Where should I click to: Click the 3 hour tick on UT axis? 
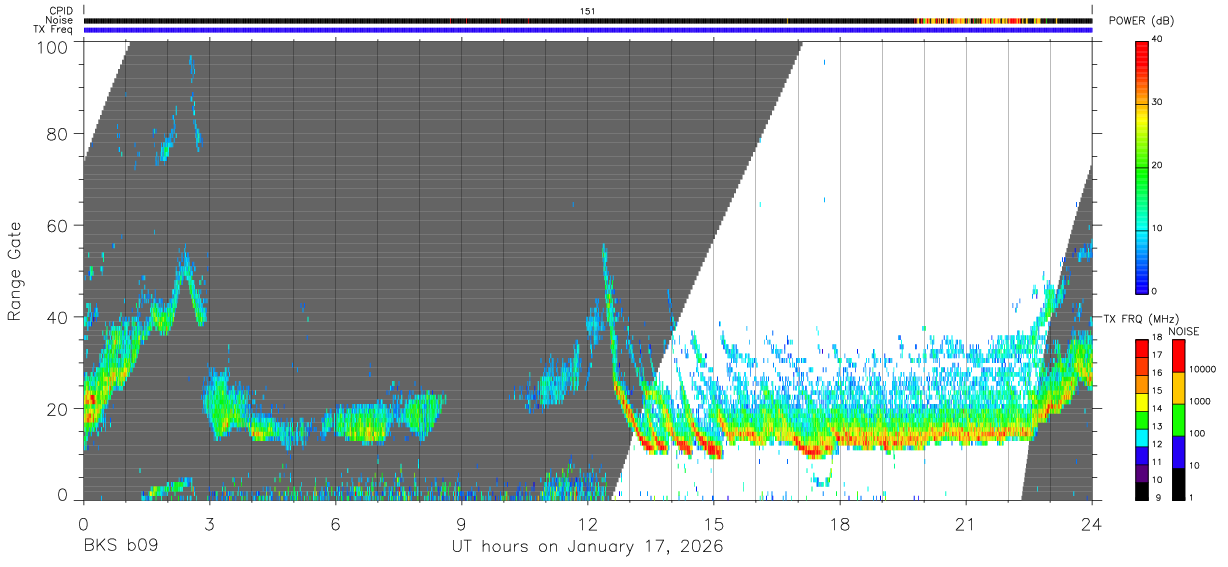pos(209,522)
